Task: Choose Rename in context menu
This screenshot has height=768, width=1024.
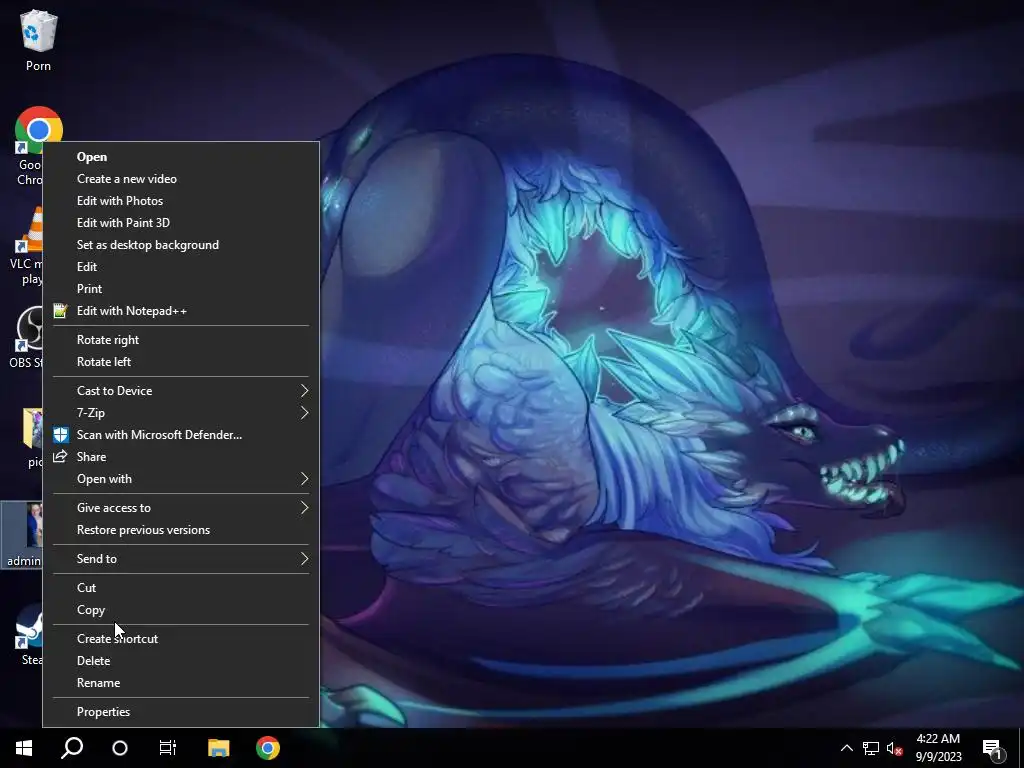Action: coord(181,683)
